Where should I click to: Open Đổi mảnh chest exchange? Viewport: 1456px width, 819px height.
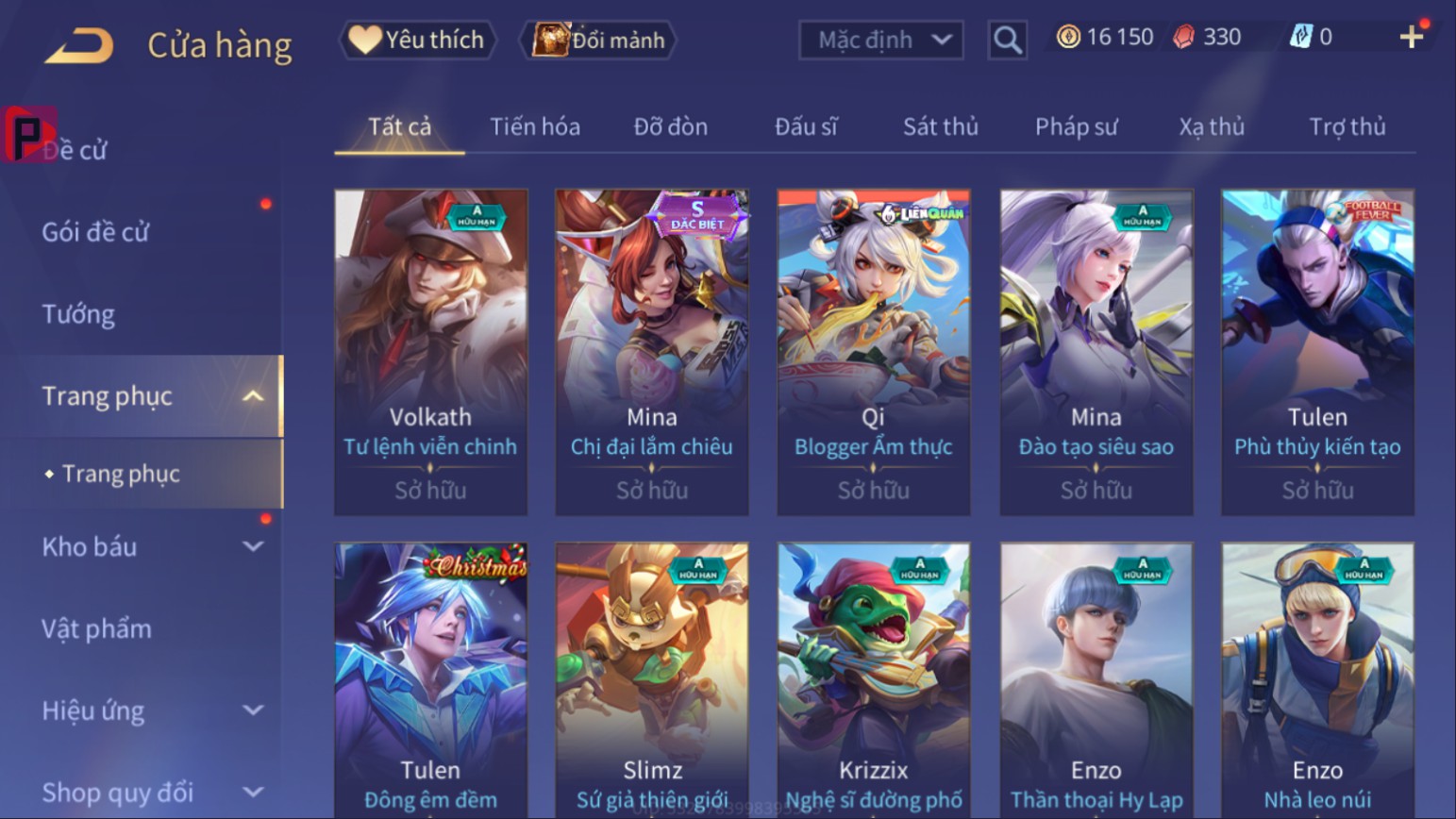tap(598, 40)
